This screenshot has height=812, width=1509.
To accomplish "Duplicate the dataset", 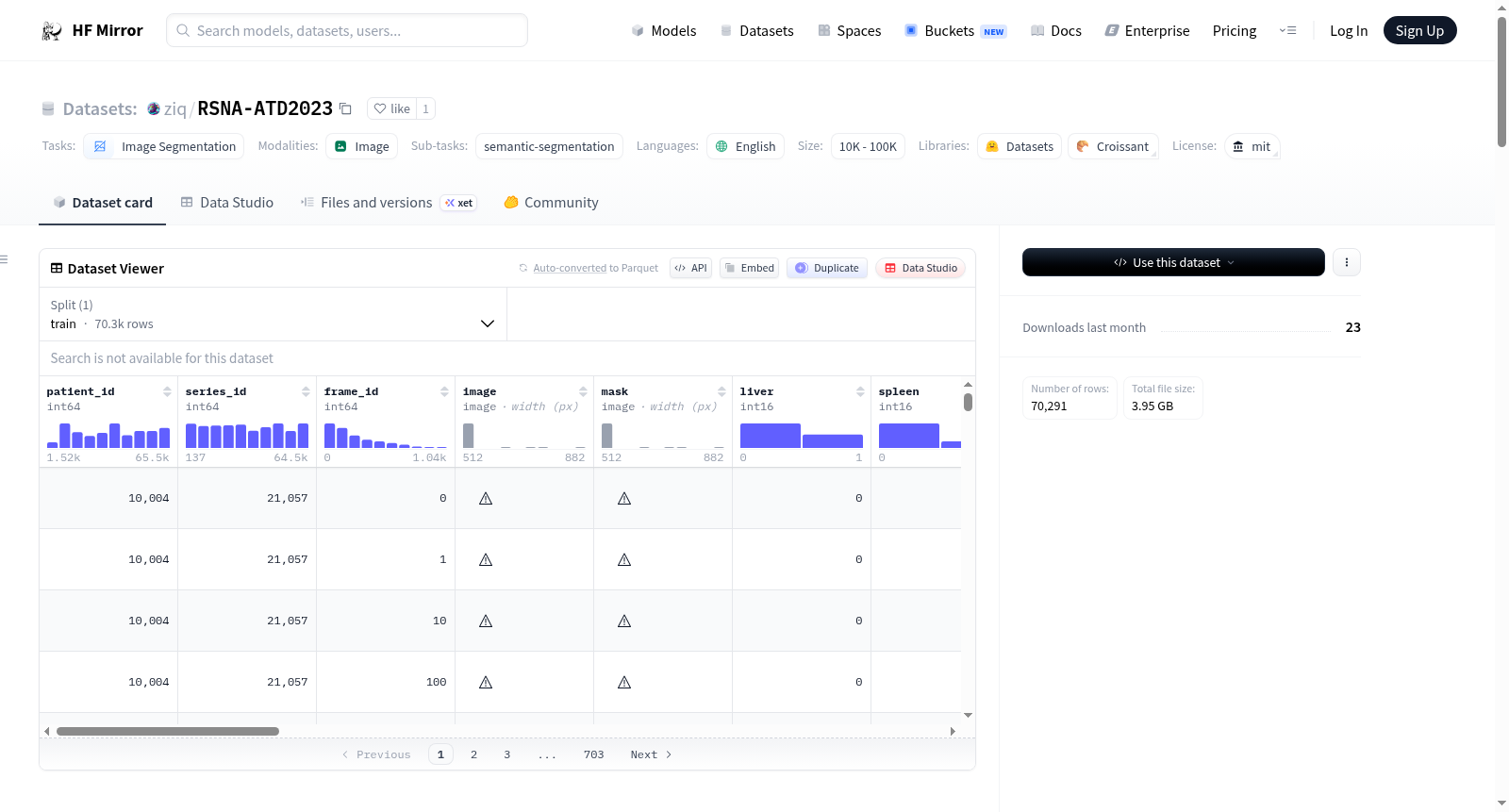I will [827, 268].
